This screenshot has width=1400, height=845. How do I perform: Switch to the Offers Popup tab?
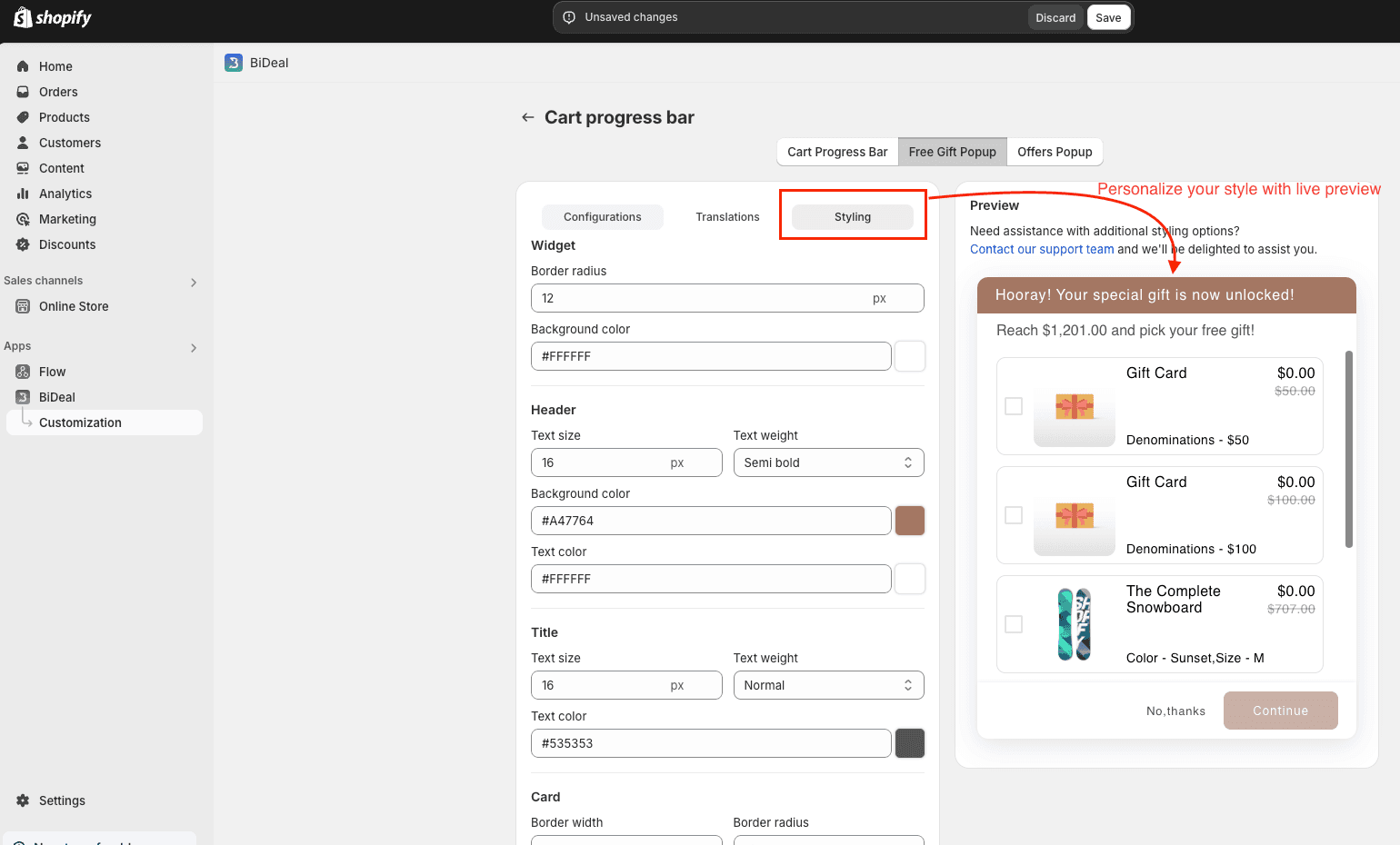point(1055,152)
